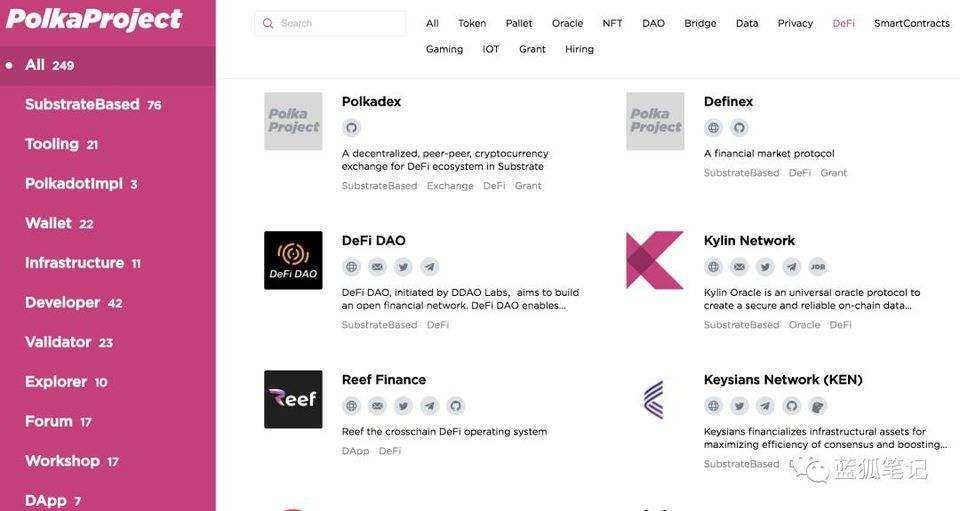The width and height of the screenshot is (960, 511).
Task: Click the Kylin Network project title
Action: point(749,241)
